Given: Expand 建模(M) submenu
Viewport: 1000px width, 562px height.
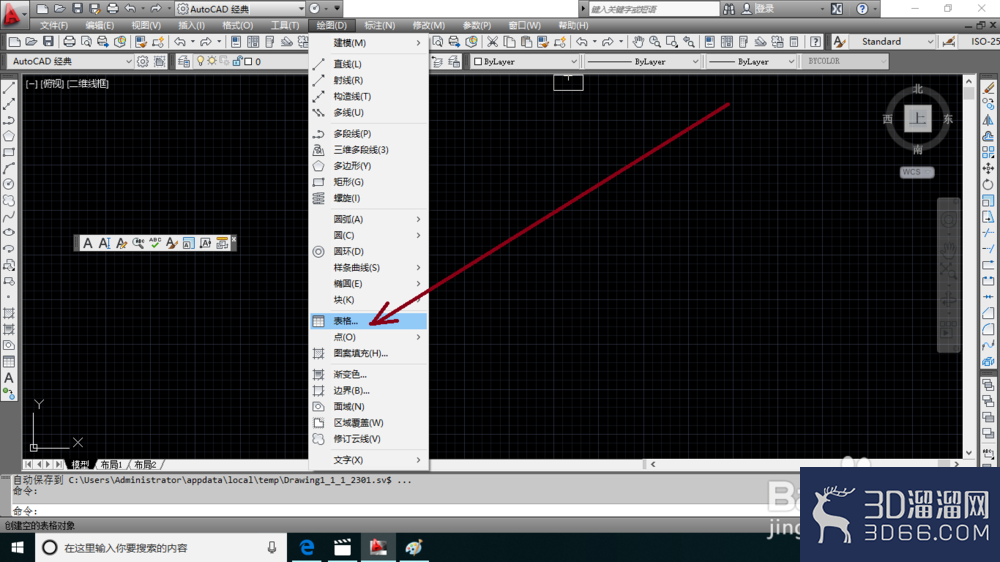Looking at the screenshot, I should pyautogui.click(x=369, y=43).
